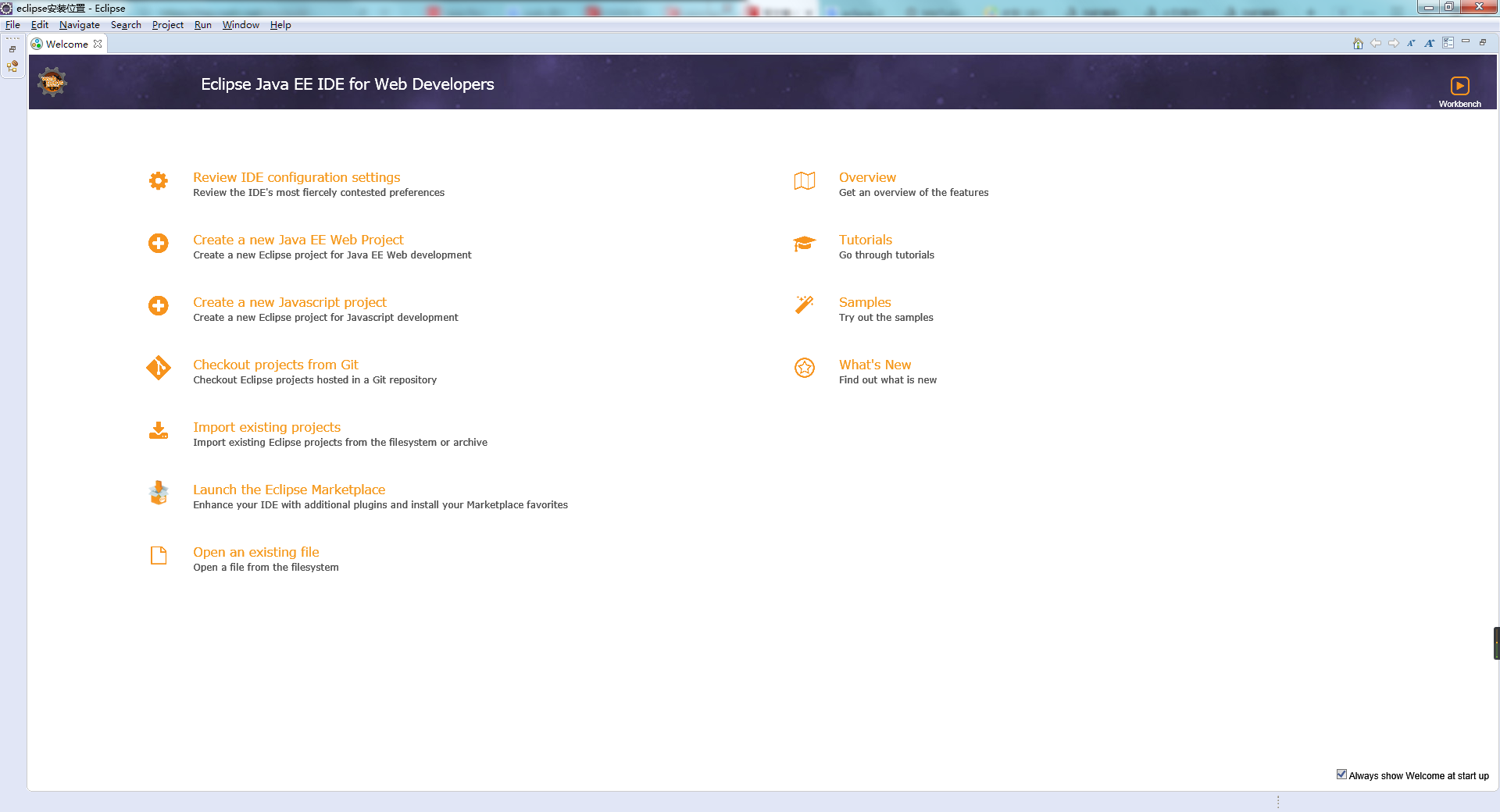Close the Welcome tab

pos(98,44)
